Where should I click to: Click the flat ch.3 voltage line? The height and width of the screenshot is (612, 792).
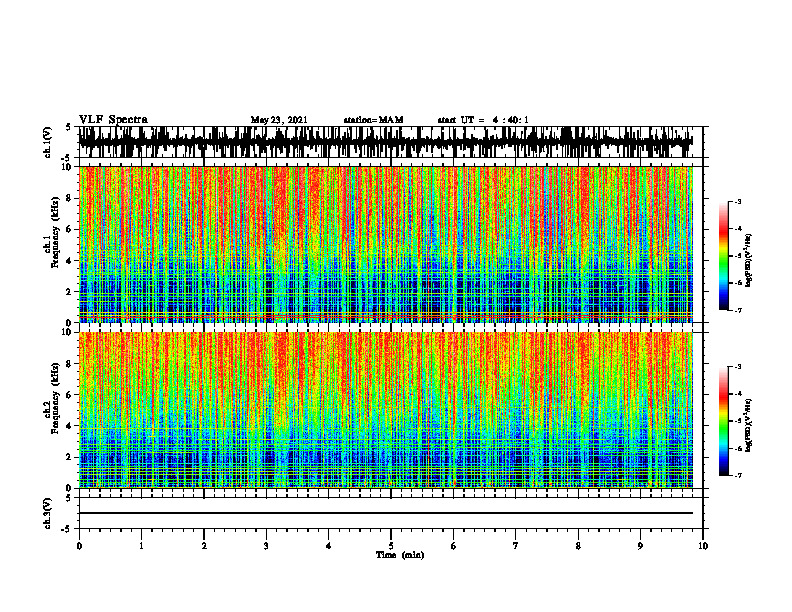(386, 513)
